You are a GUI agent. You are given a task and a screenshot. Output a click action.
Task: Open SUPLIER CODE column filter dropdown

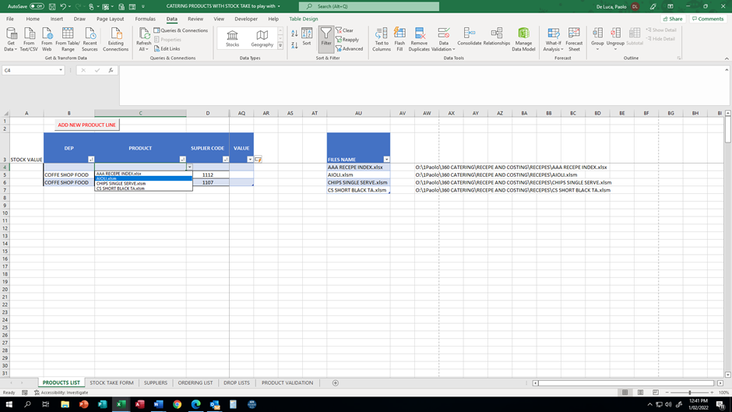tap(225, 159)
